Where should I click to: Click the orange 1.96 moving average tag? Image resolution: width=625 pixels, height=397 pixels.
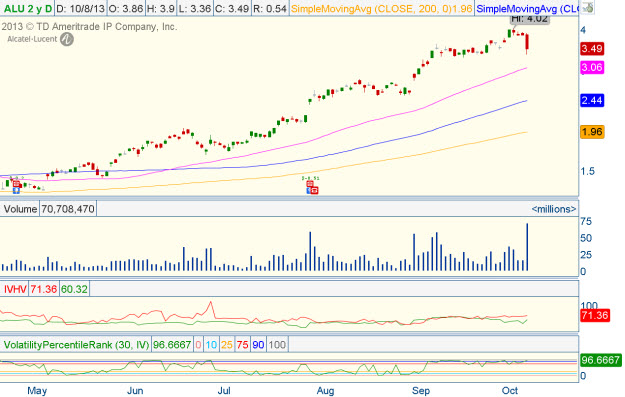tap(592, 132)
